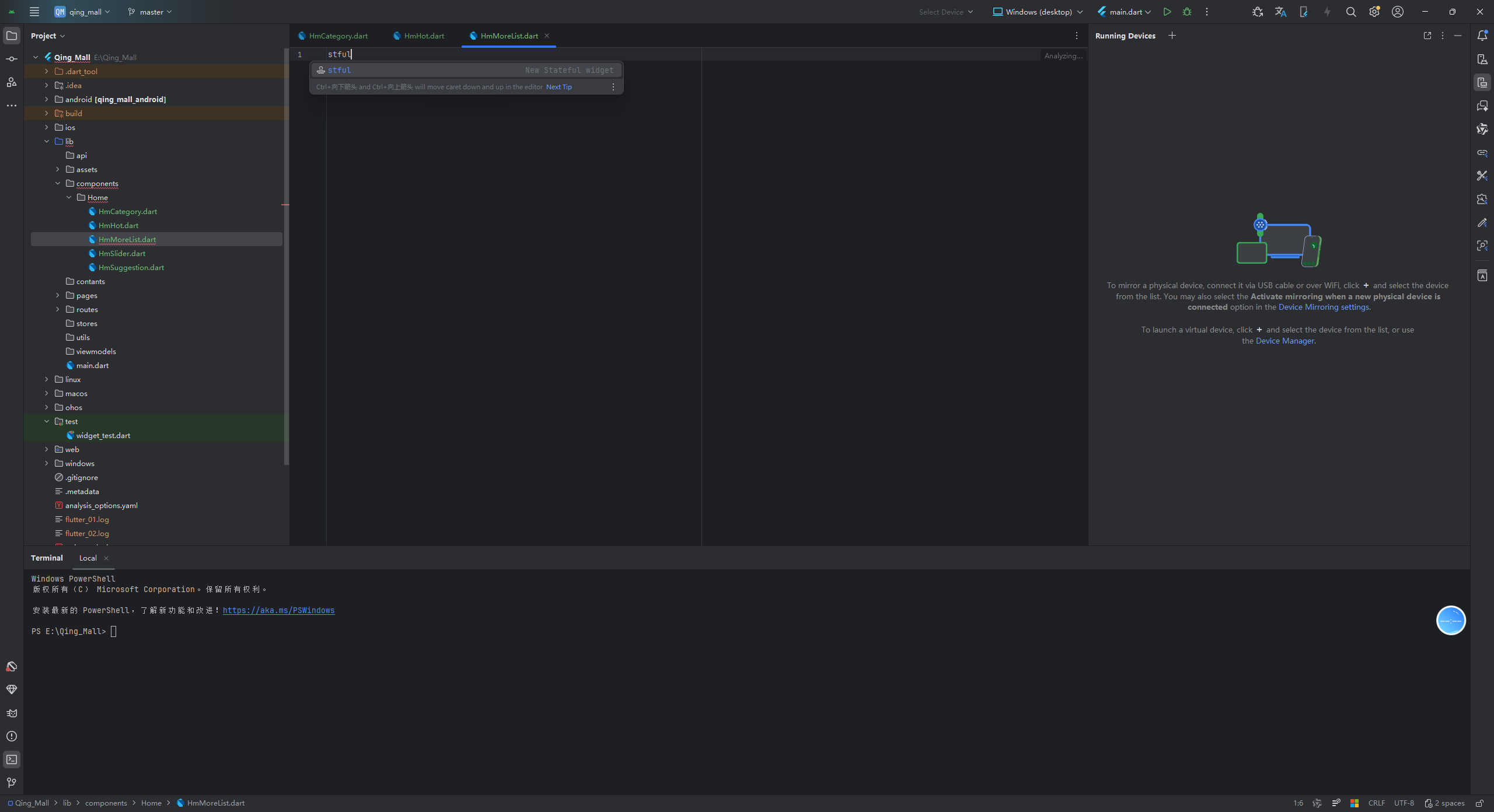Switch to the HmCategory.dart editor tab
Viewport: 1494px width, 812px height.
tap(338, 36)
